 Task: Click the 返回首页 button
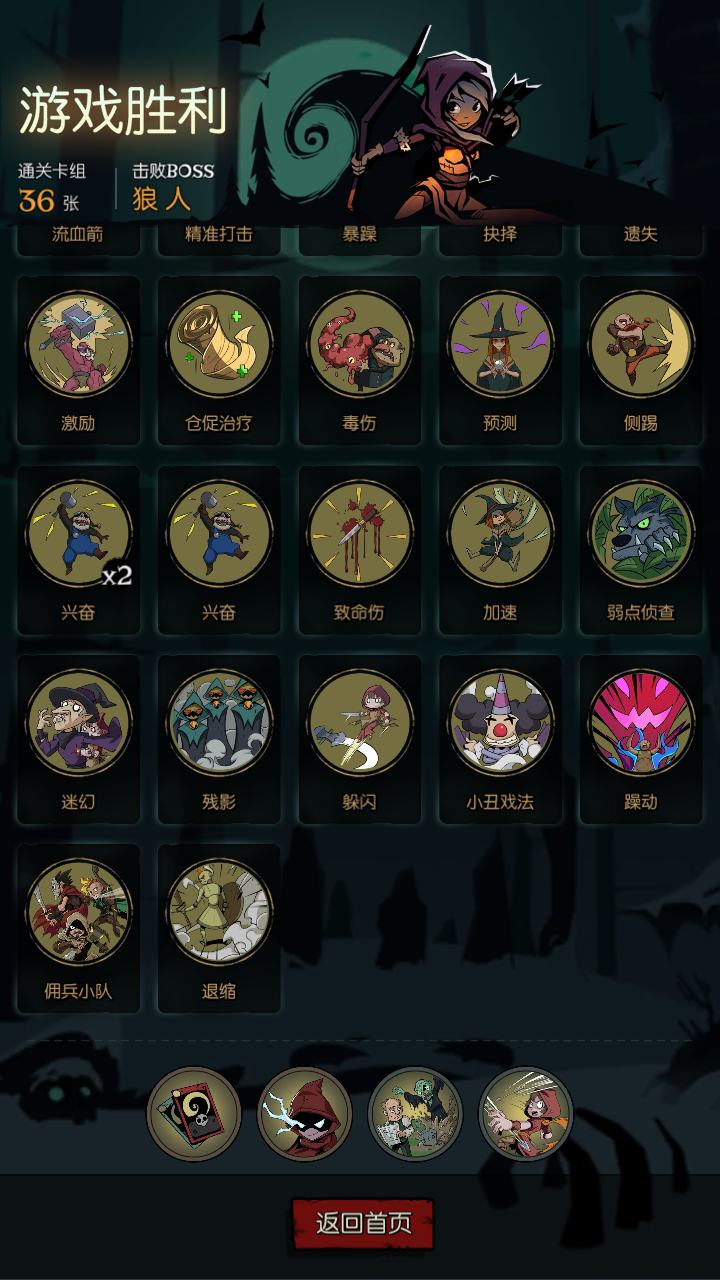(363, 1224)
